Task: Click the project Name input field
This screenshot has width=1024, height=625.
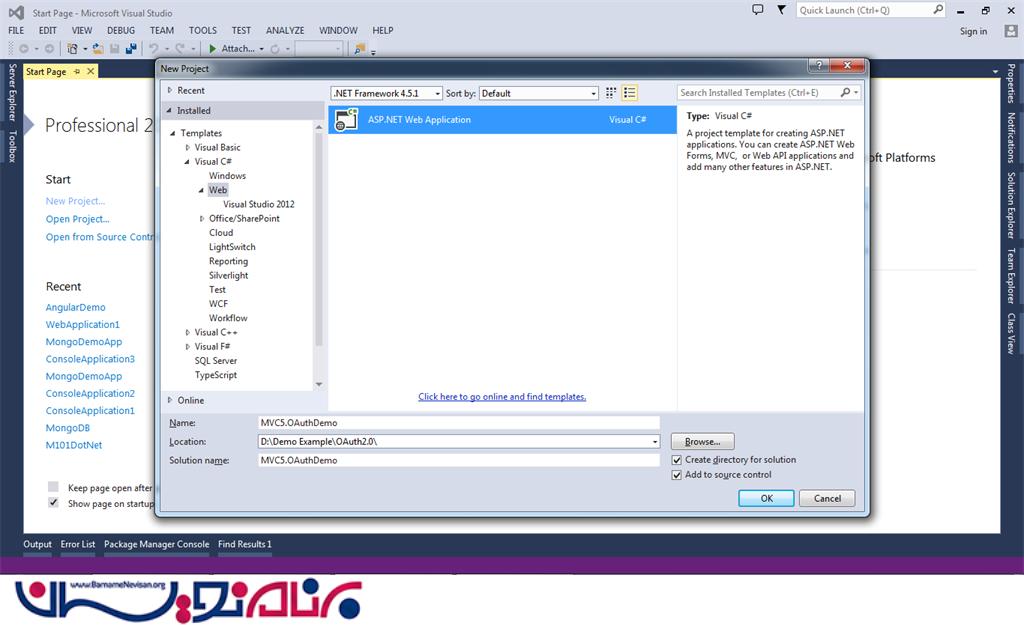Action: 458,423
